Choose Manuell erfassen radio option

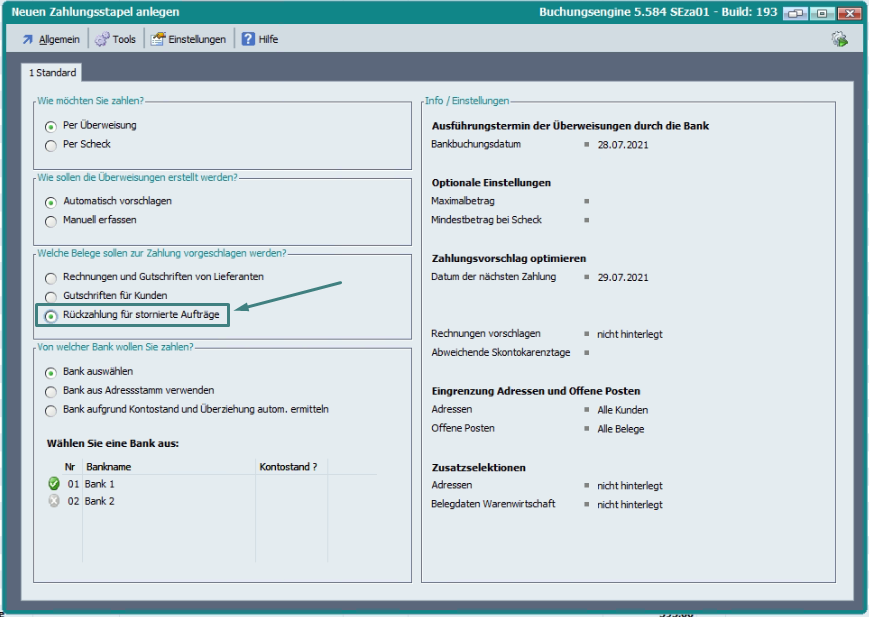[x=51, y=220]
